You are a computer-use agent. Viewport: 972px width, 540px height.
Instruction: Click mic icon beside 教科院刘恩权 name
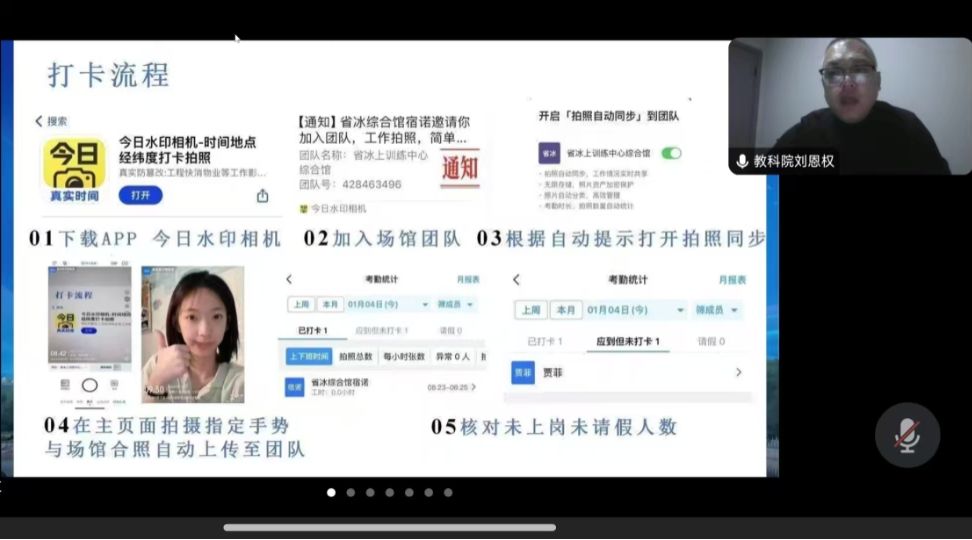point(742,161)
